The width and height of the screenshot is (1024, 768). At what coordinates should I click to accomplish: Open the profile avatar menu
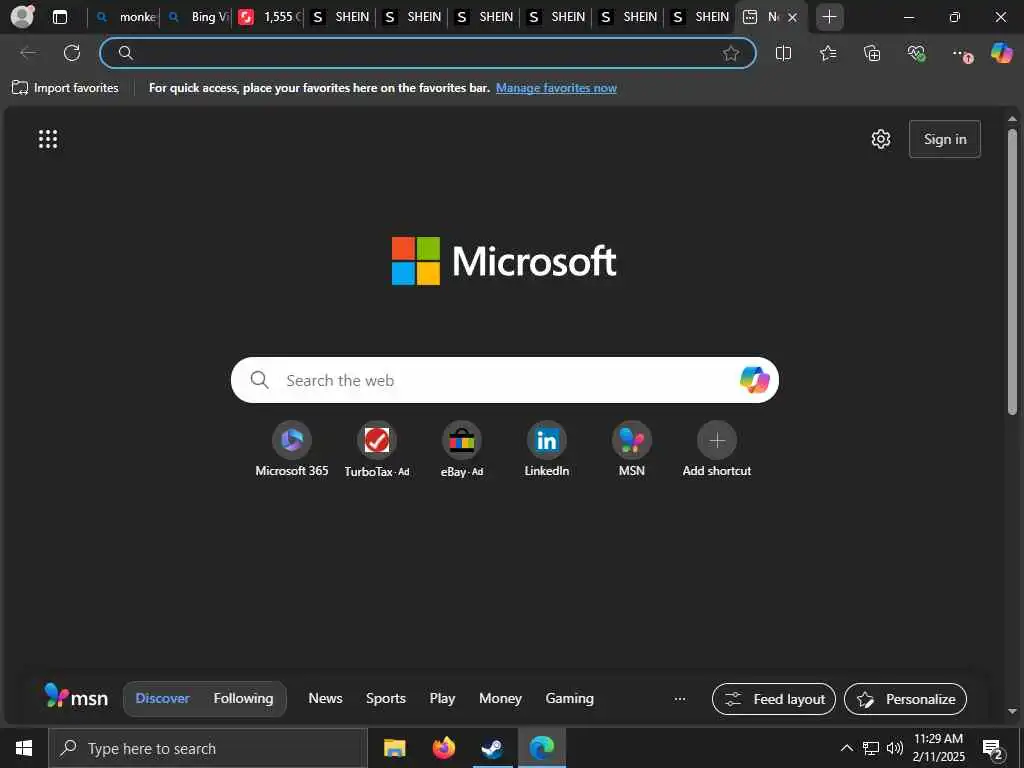[x=23, y=16]
